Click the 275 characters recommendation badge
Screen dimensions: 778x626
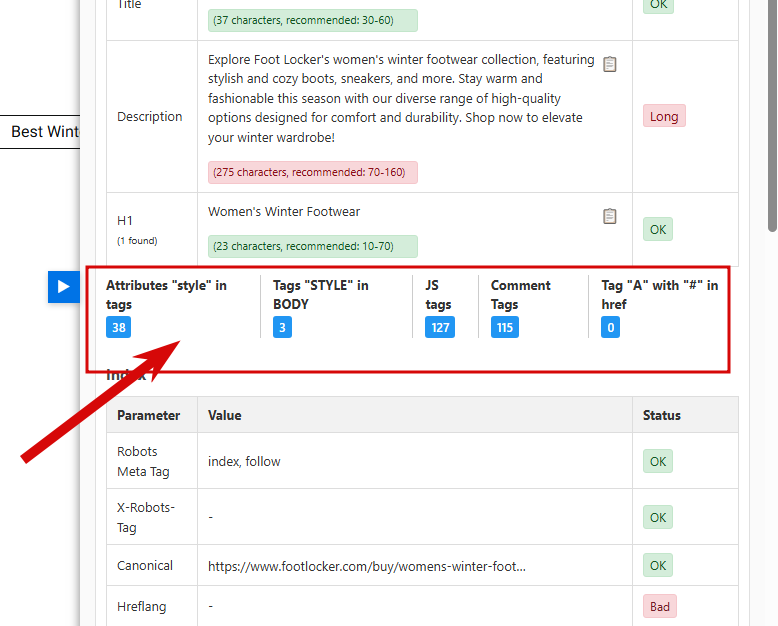(x=312, y=172)
